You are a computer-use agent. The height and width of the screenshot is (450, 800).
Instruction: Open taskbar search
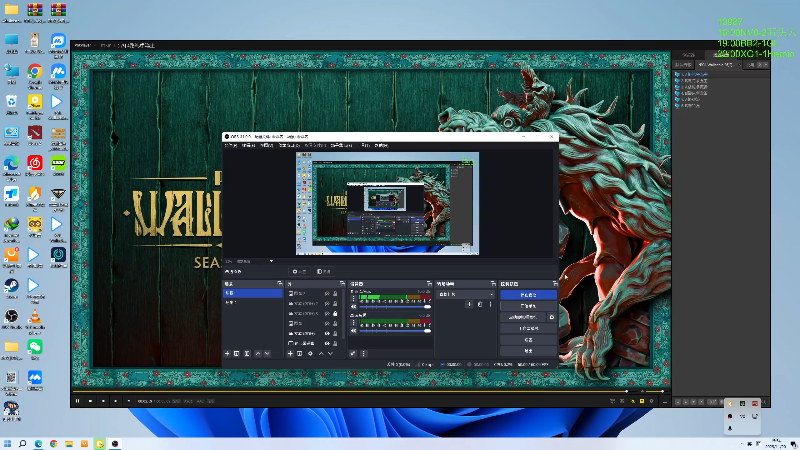(x=22, y=444)
